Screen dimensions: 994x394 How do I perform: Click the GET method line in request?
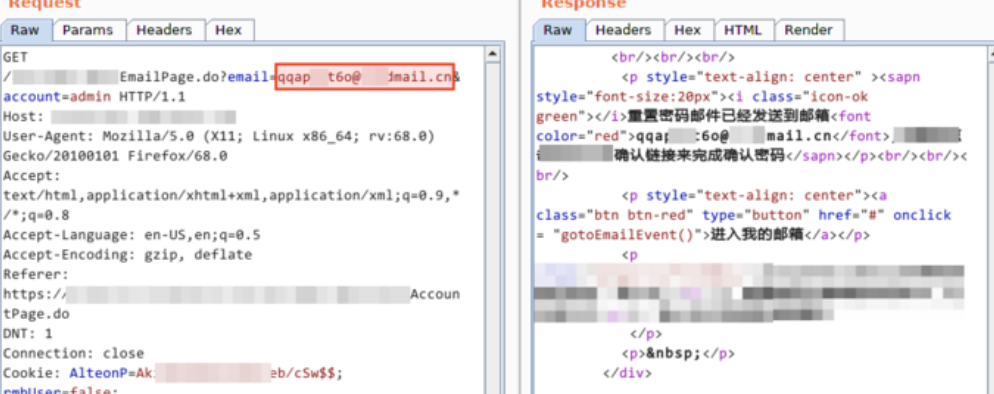coord(15,58)
